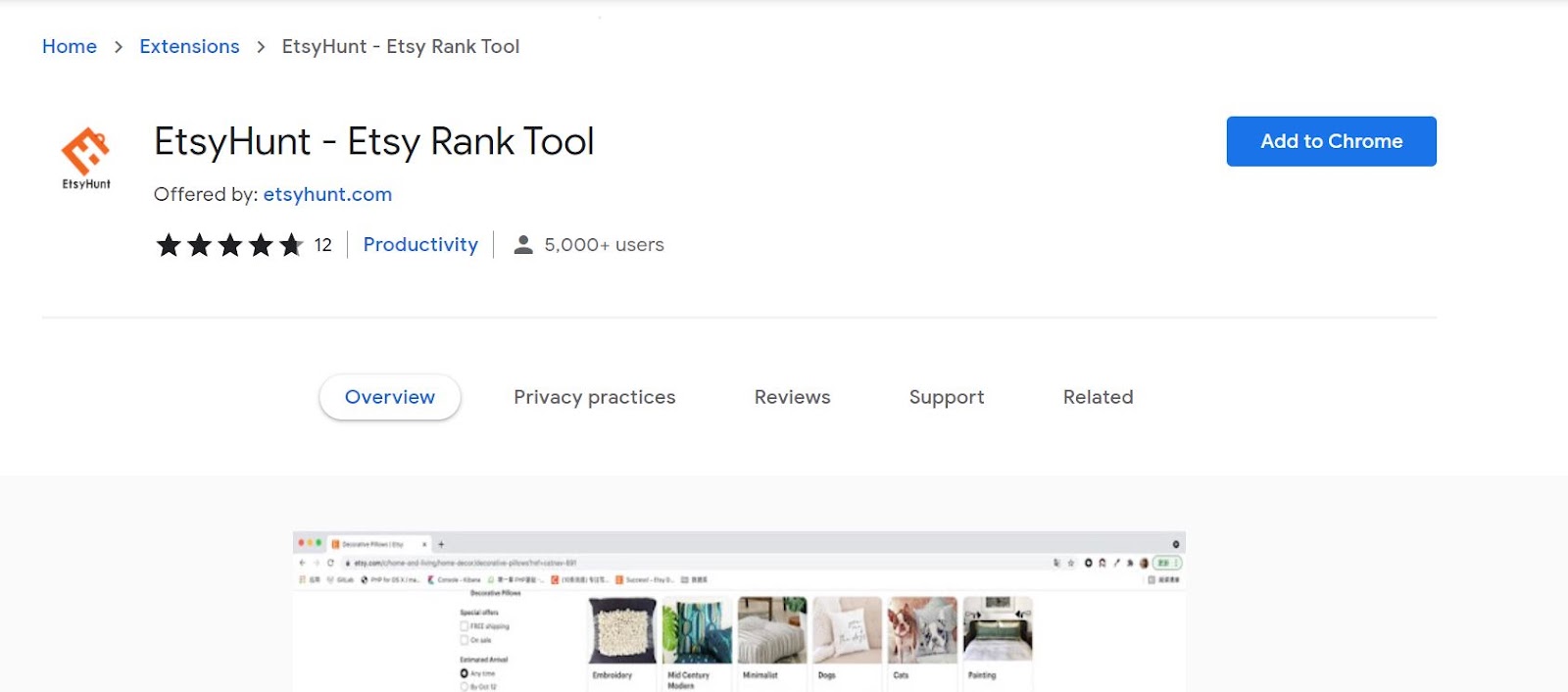Click the new tab plus icon in preview

point(441,544)
